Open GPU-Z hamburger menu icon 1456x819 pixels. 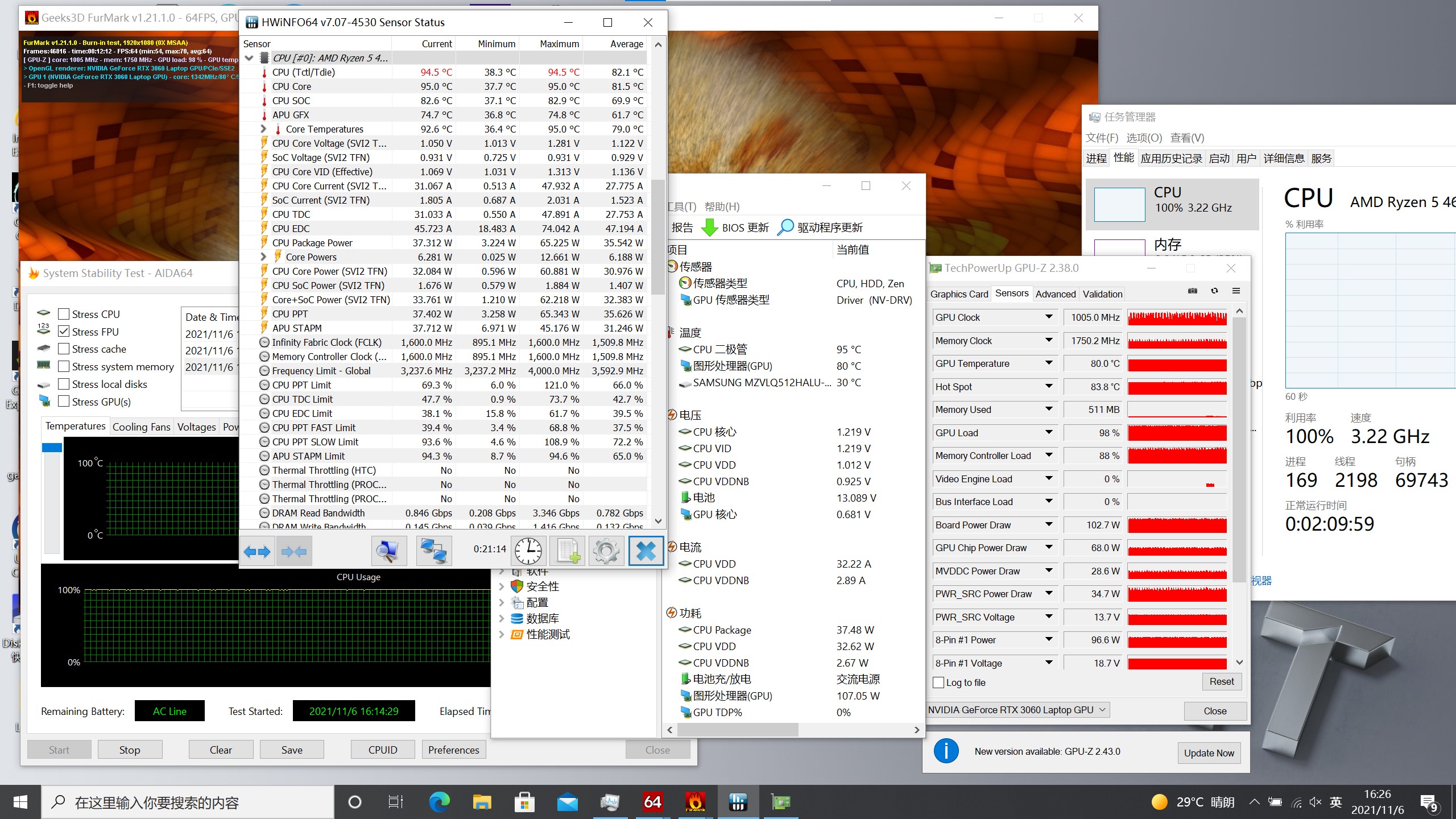pyautogui.click(x=1236, y=291)
